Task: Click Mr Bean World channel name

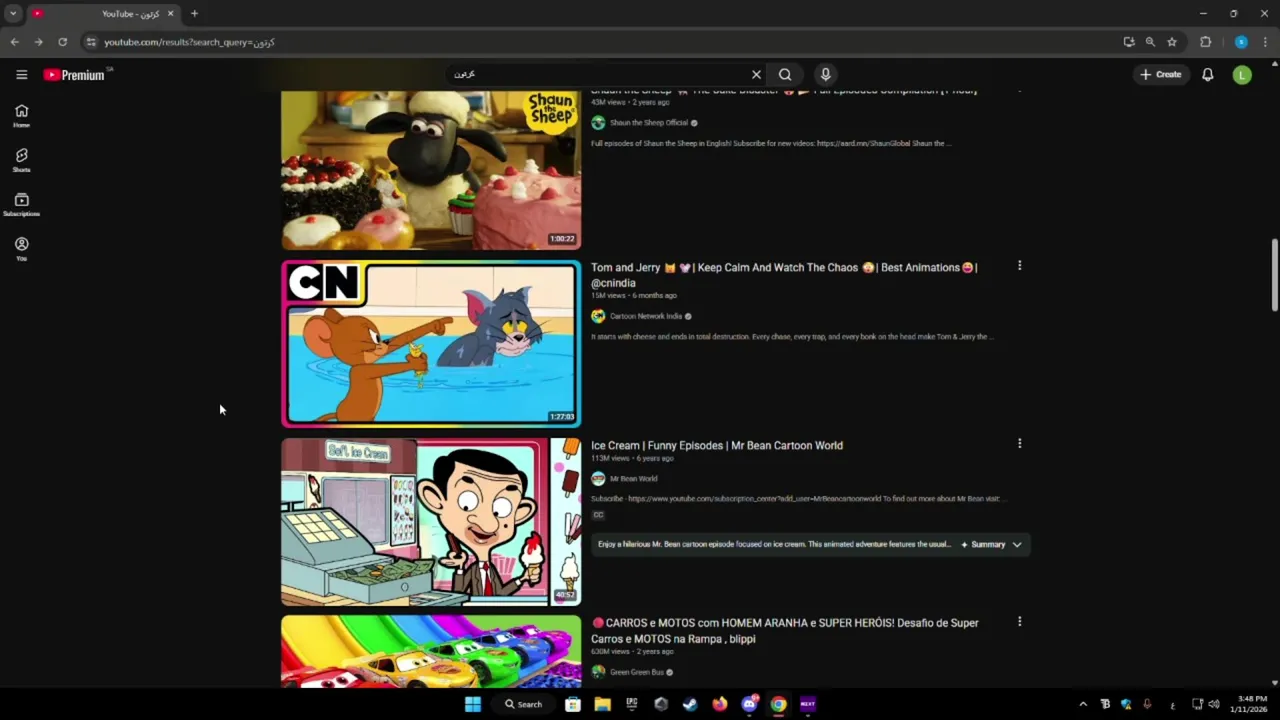Action: pos(634,478)
